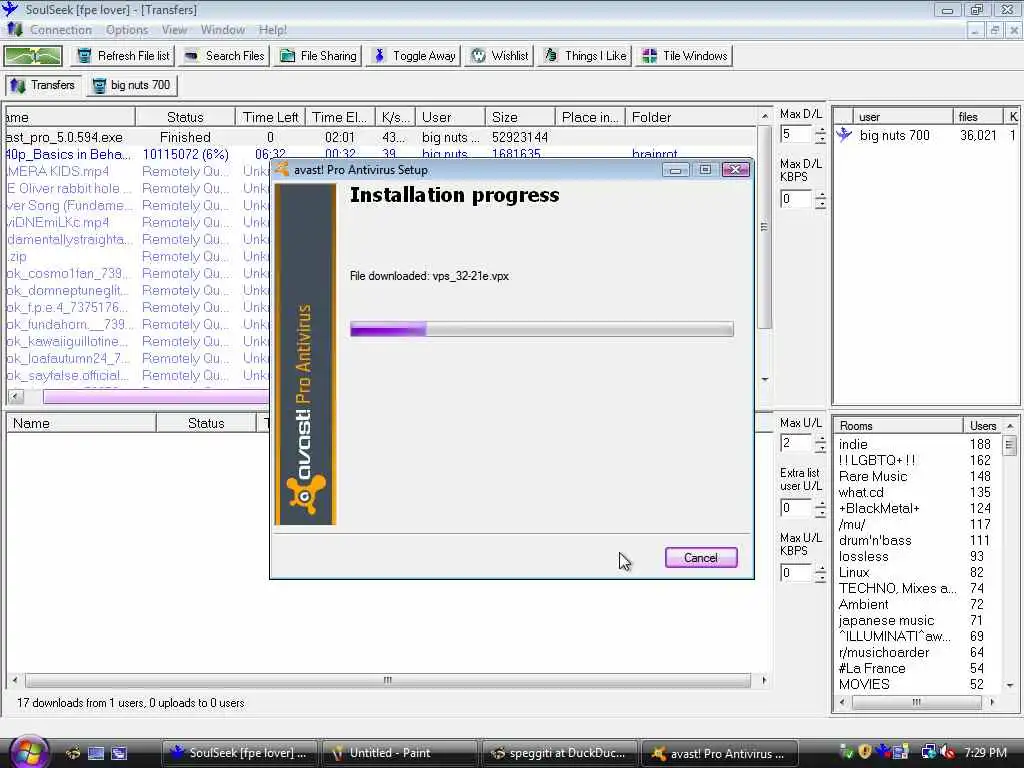Sort downloads by Status column header
Image resolution: width=1024 pixels, height=768 pixels.
(185, 117)
